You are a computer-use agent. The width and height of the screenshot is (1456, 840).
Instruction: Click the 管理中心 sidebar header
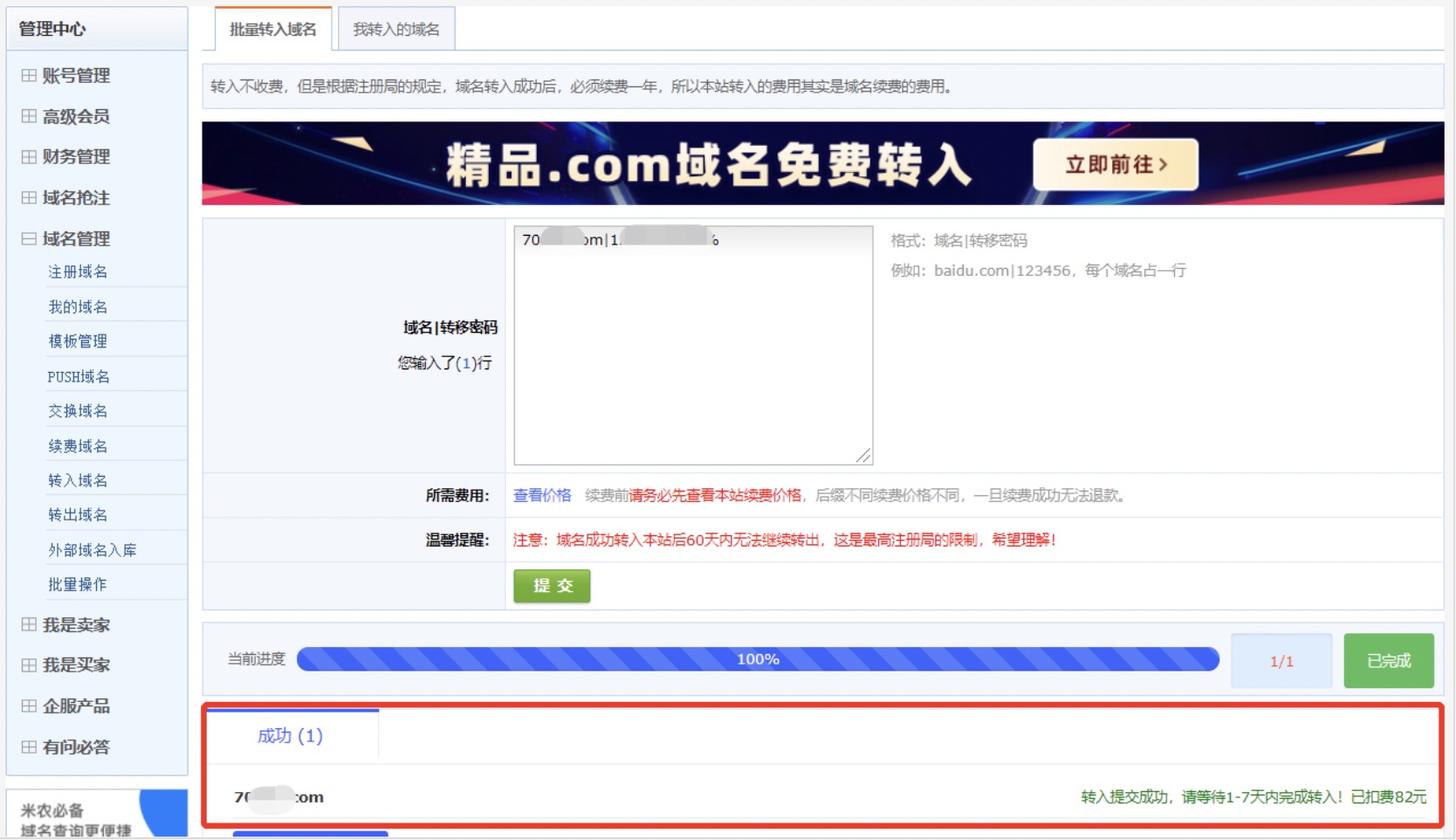[x=97, y=29]
